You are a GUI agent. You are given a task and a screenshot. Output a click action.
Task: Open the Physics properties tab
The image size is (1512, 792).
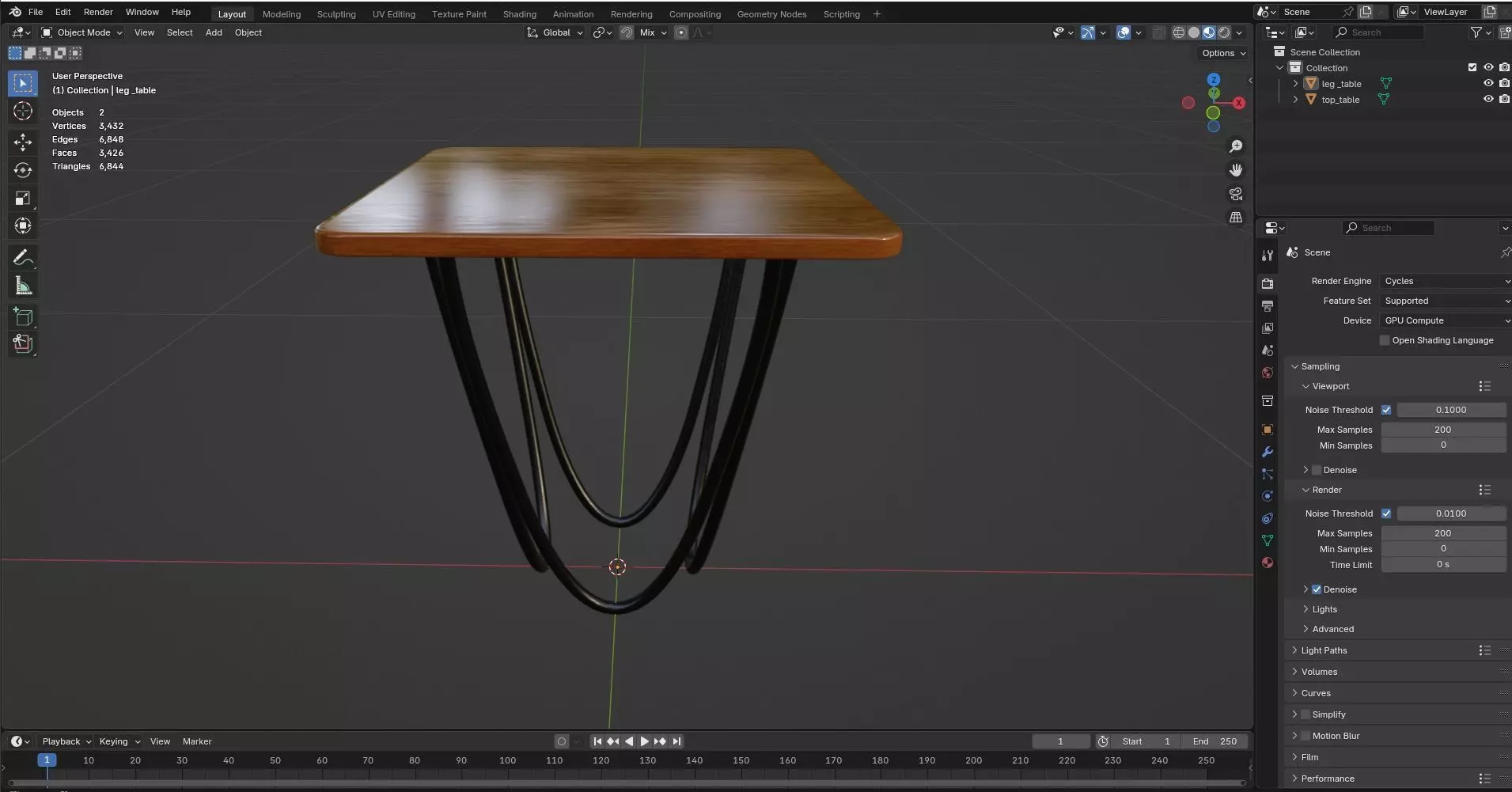tap(1268, 496)
